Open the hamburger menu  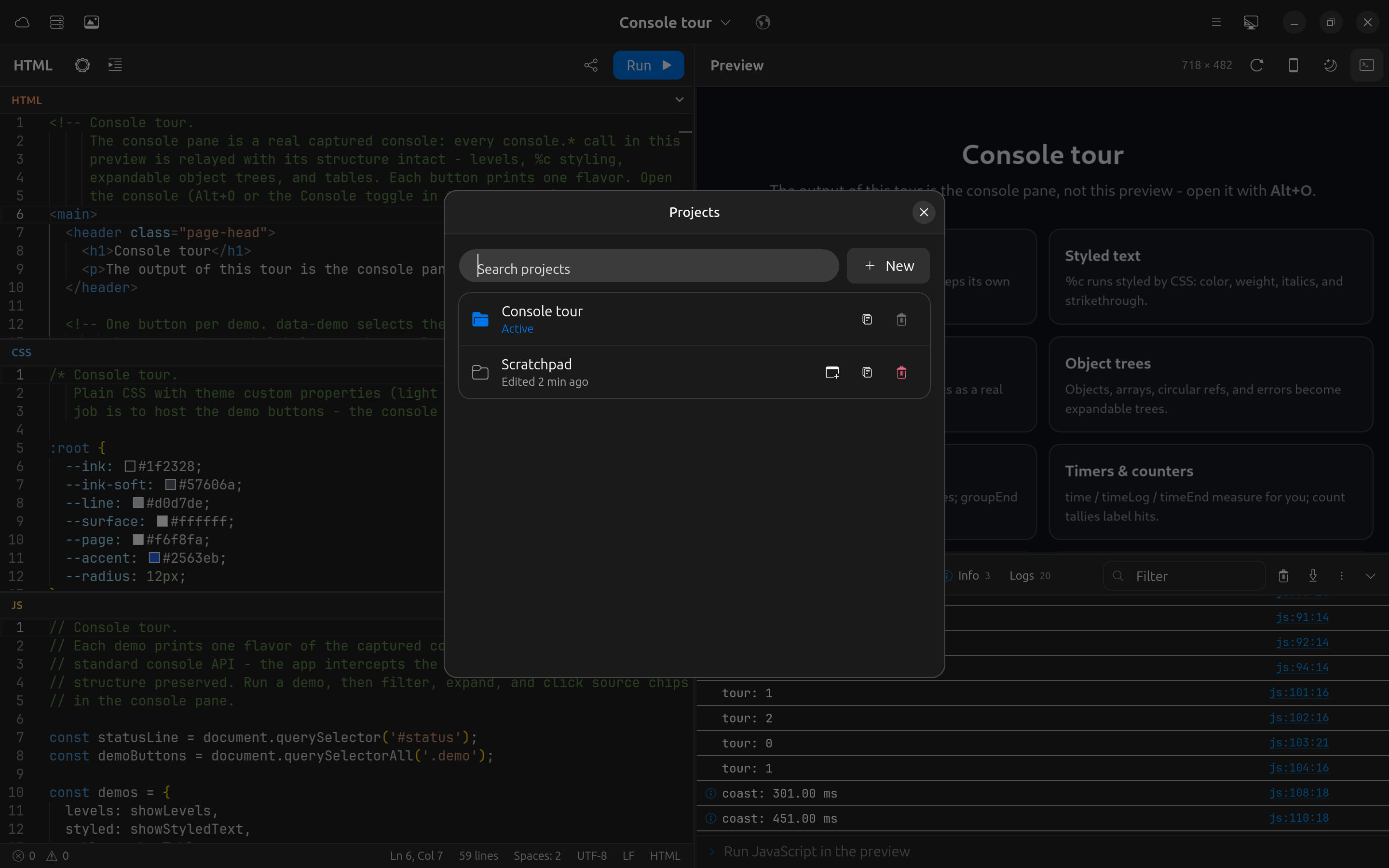1216,22
